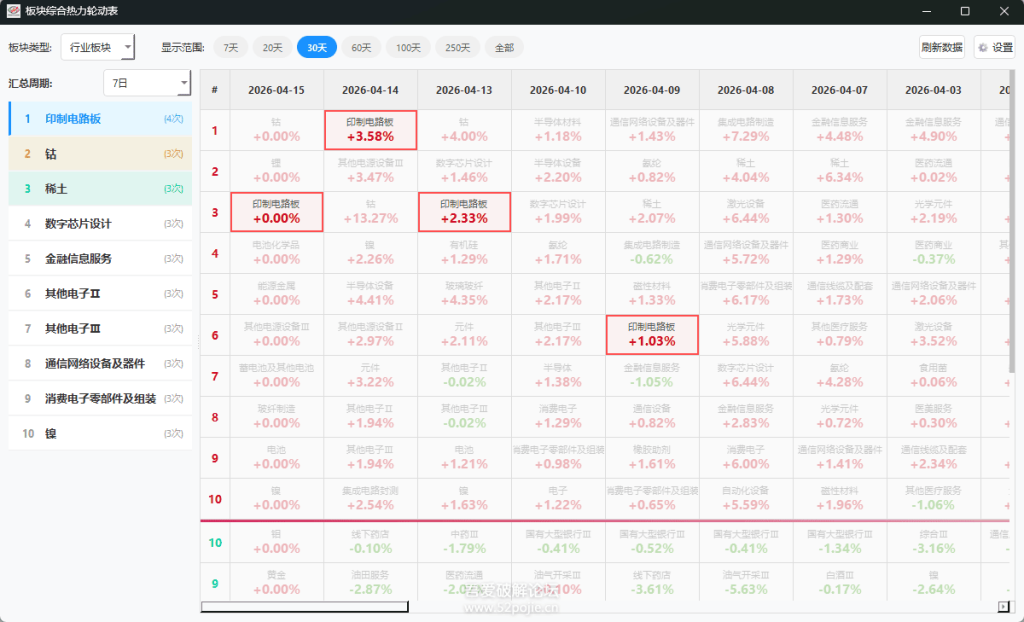Click the 综合III -3.16% cell
This screenshot has height=622, width=1024.
934,542
